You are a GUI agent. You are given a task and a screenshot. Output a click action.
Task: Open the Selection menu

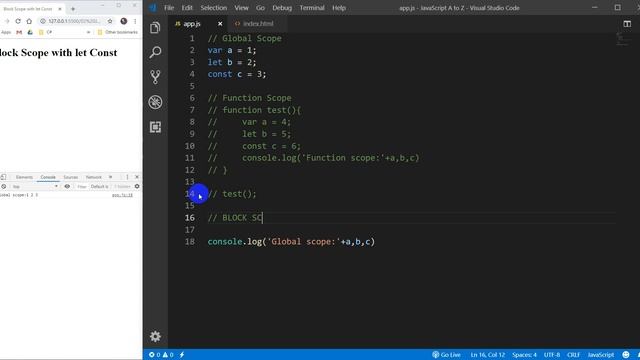pos(213,8)
